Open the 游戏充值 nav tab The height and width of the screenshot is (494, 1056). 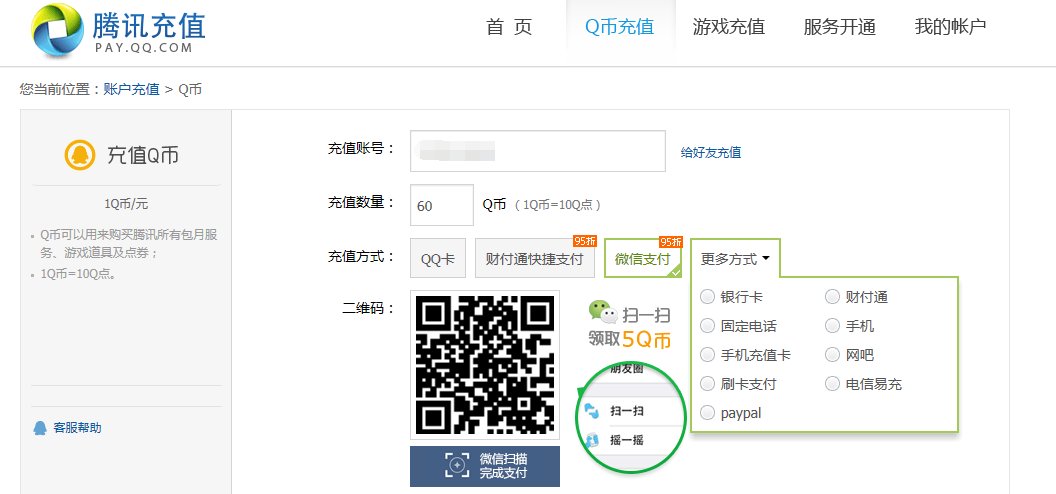[x=729, y=27]
